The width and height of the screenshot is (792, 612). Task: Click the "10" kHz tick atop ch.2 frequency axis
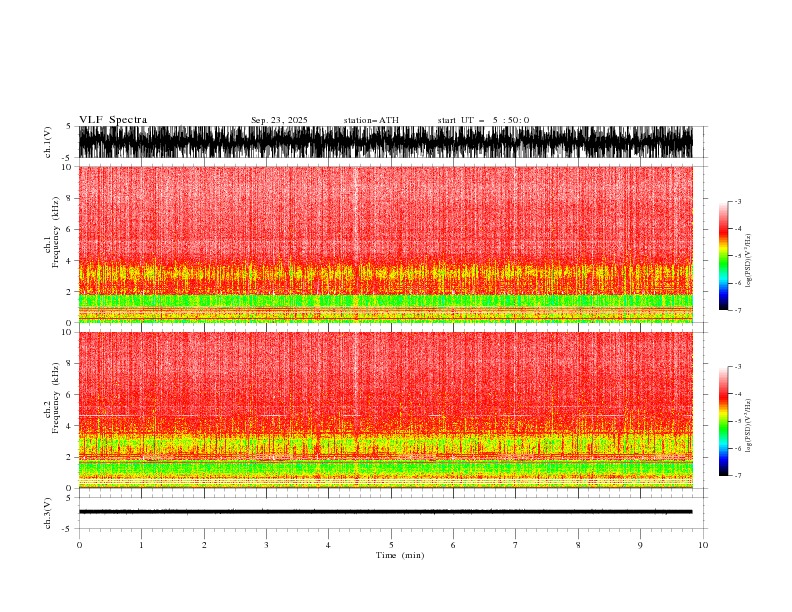pyautogui.click(x=67, y=332)
